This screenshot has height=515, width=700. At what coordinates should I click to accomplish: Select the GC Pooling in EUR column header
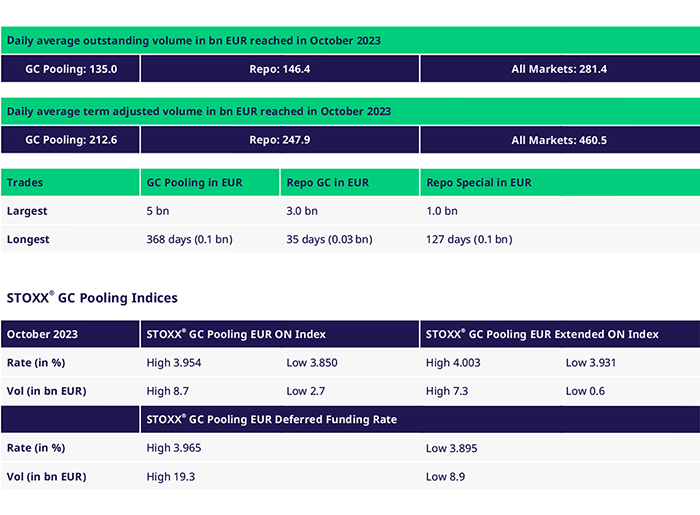(195, 183)
